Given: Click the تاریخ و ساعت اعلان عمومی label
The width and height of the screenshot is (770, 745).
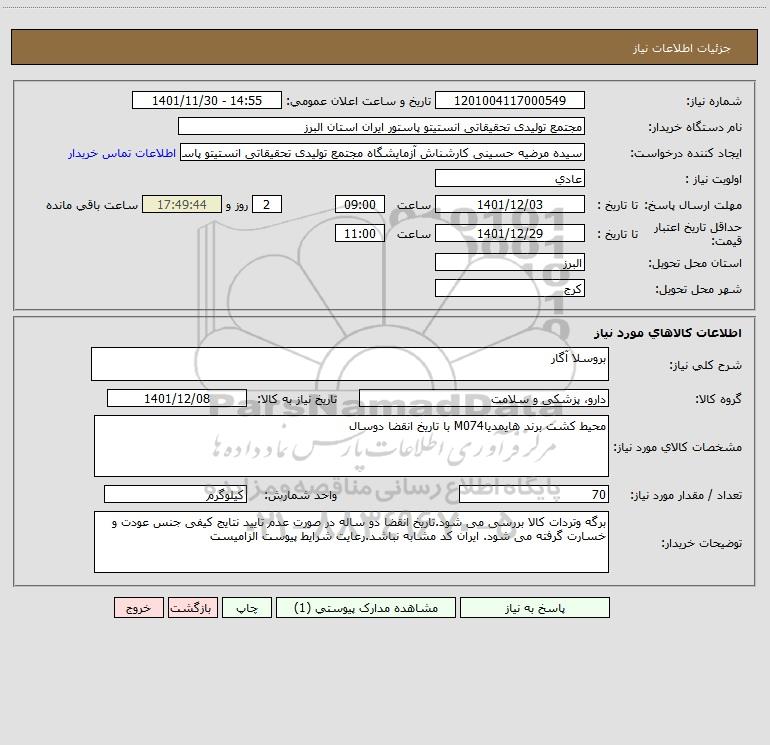Looking at the screenshot, I should [x=359, y=101].
